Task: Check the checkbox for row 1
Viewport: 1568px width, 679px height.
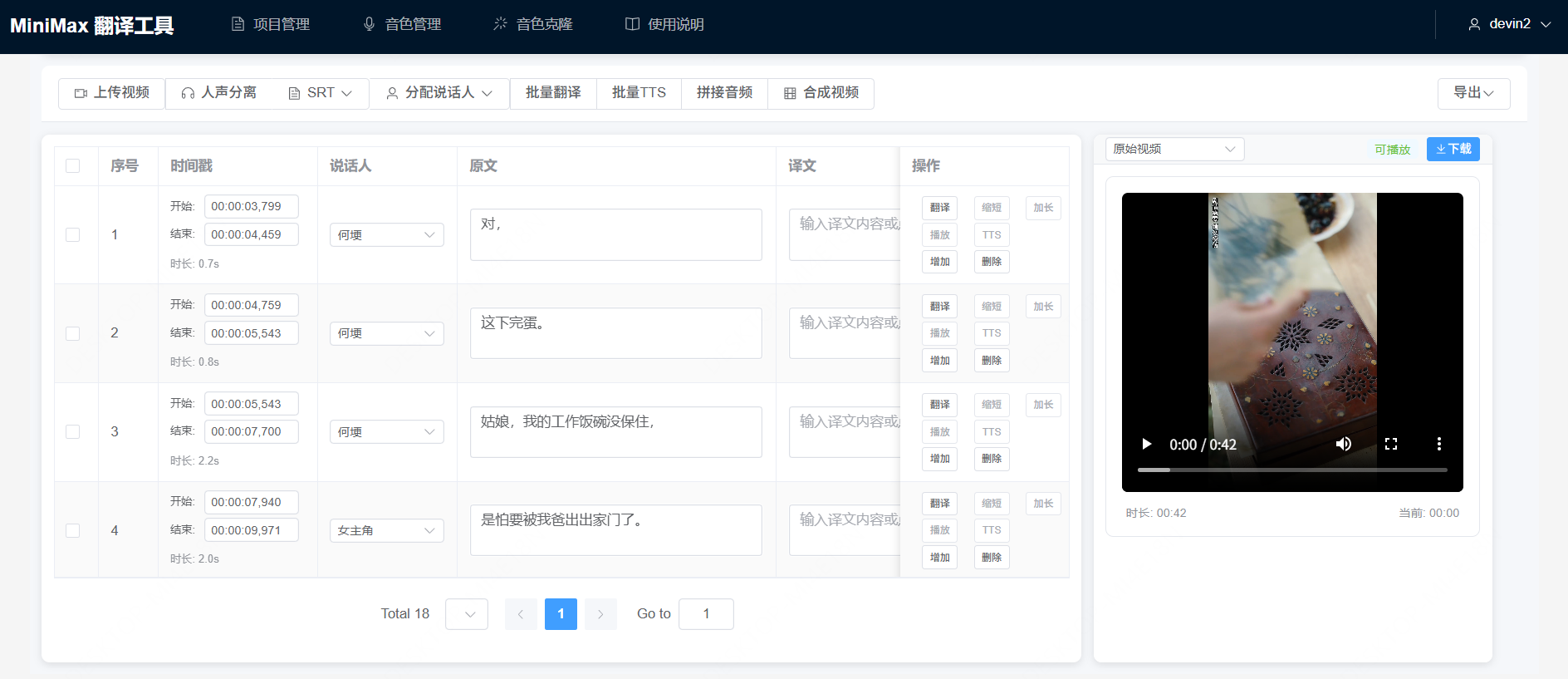Action: 73,234
